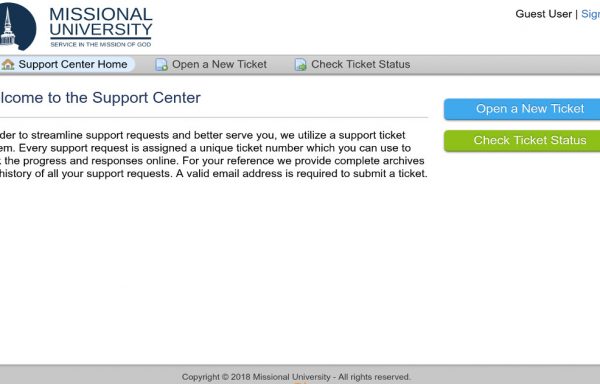Click the empty gray area of the navigation bar
The height and width of the screenshot is (384, 600).
click(x=505, y=65)
